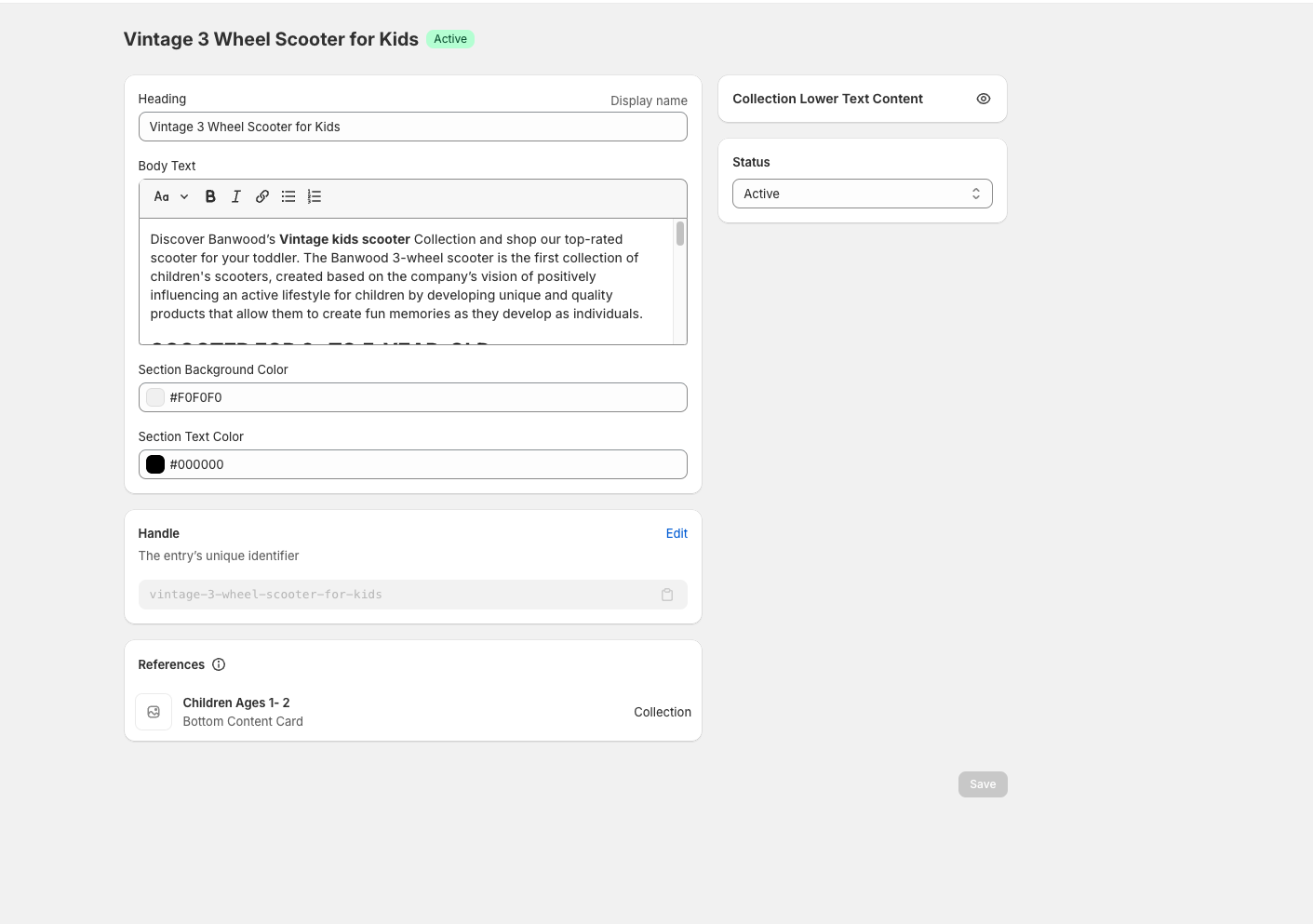Click the Body Text scrollbar handle
The image size is (1313, 924).
pyautogui.click(x=680, y=234)
